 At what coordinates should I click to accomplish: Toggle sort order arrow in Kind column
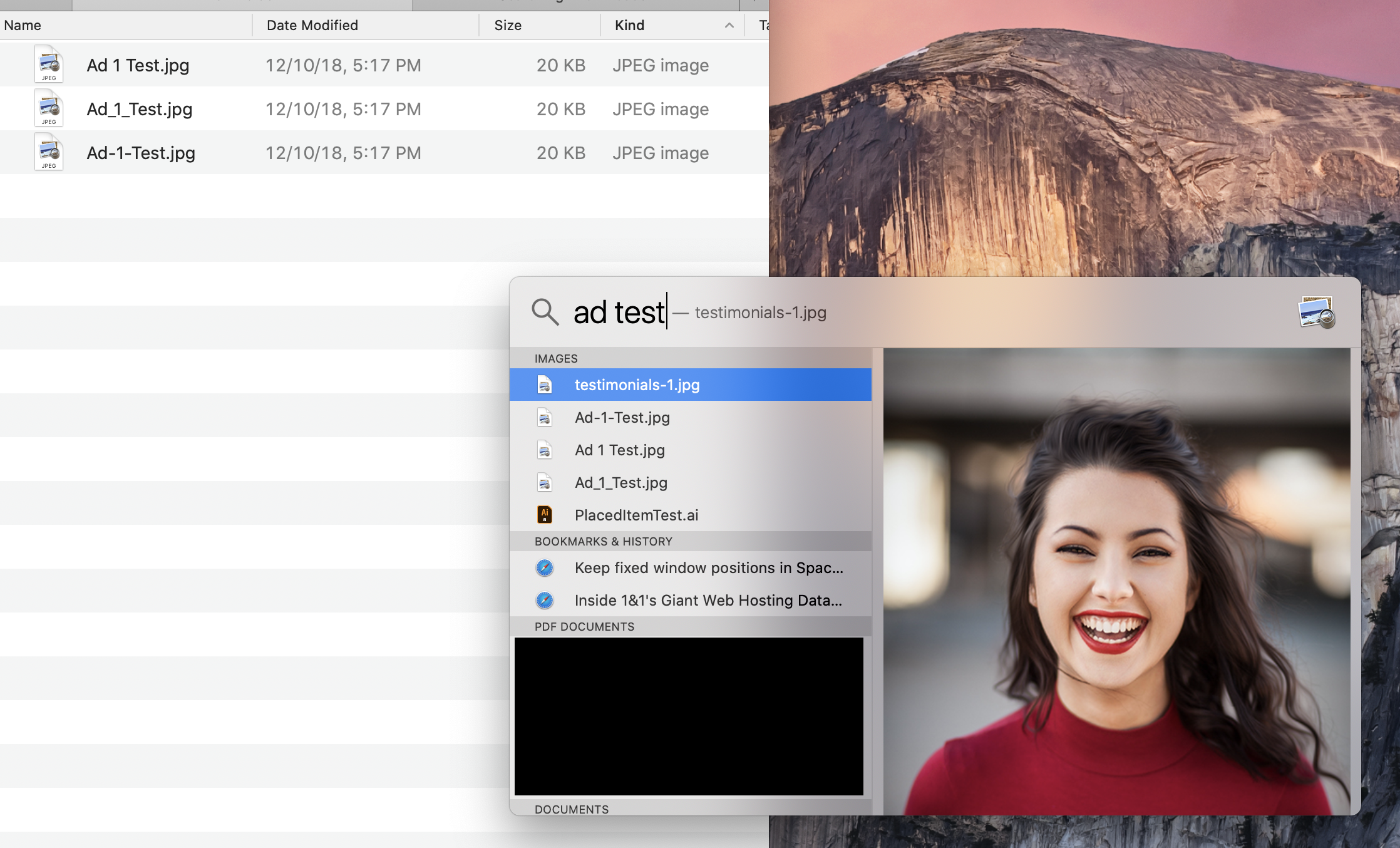(729, 25)
